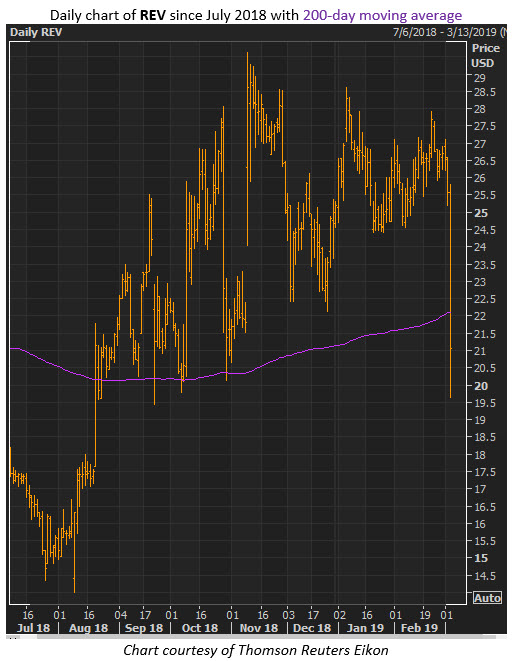This screenshot has width=516, height=661.
Task: Click the 02 date tick label
Action: (339, 615)
